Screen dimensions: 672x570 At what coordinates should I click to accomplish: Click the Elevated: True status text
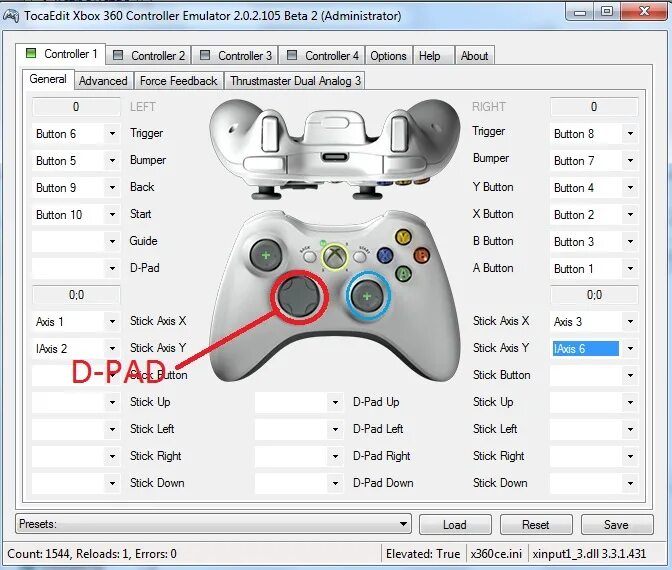(423, 554)
